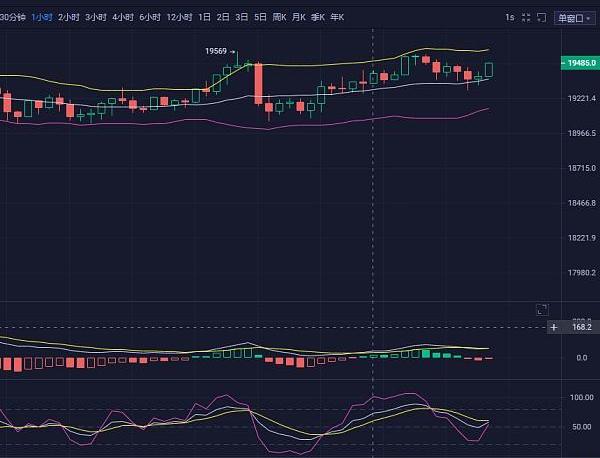This screenshot has height=458, width=600.
Task: Click the 17980.2 price axis label
Action: (x=582, y=272)
